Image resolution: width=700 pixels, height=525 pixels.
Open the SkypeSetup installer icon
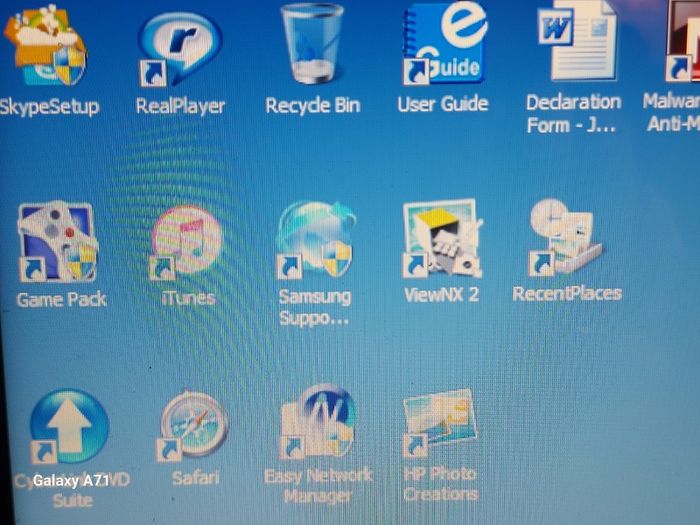coord(45,46)
